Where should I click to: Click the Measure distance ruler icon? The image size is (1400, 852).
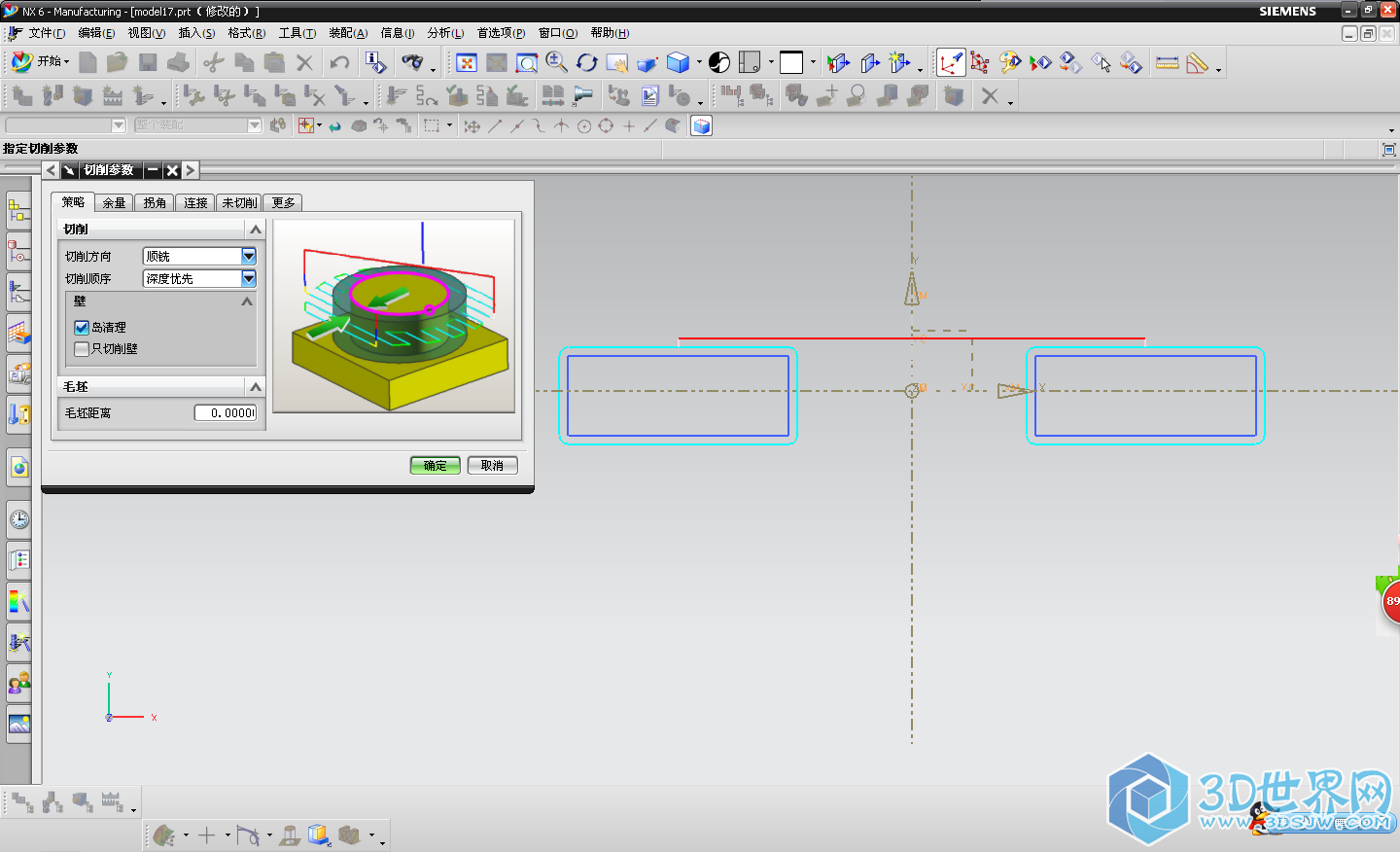(1167, 62)
